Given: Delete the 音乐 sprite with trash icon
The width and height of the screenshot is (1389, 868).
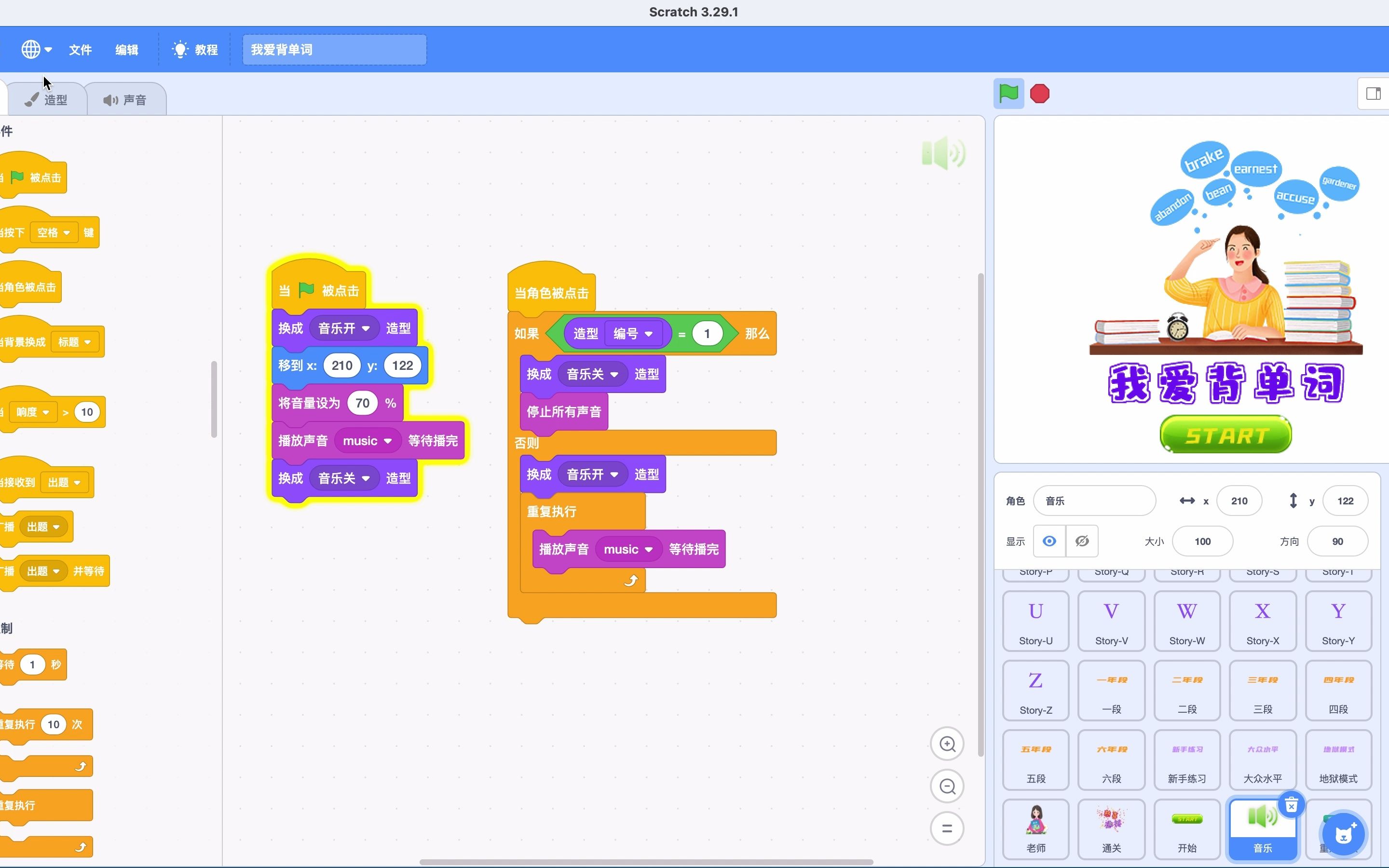Looking at the screenshot, I should (1291, 805).
